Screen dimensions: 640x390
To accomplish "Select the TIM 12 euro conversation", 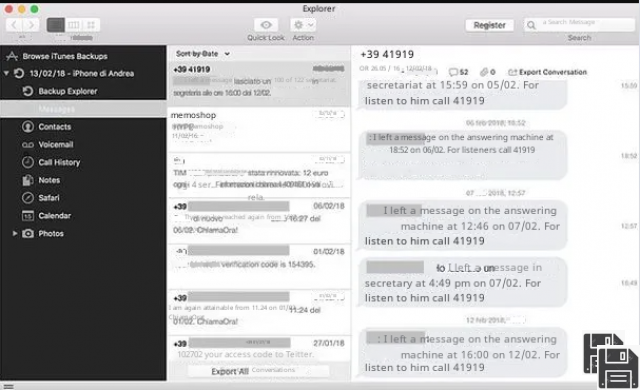I will 259,175.
